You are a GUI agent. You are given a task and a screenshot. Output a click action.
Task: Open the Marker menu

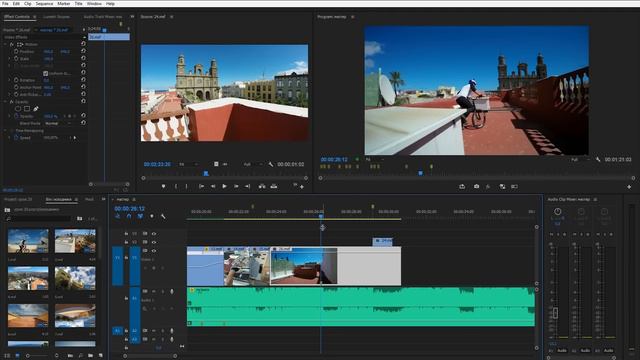point(63,4)
